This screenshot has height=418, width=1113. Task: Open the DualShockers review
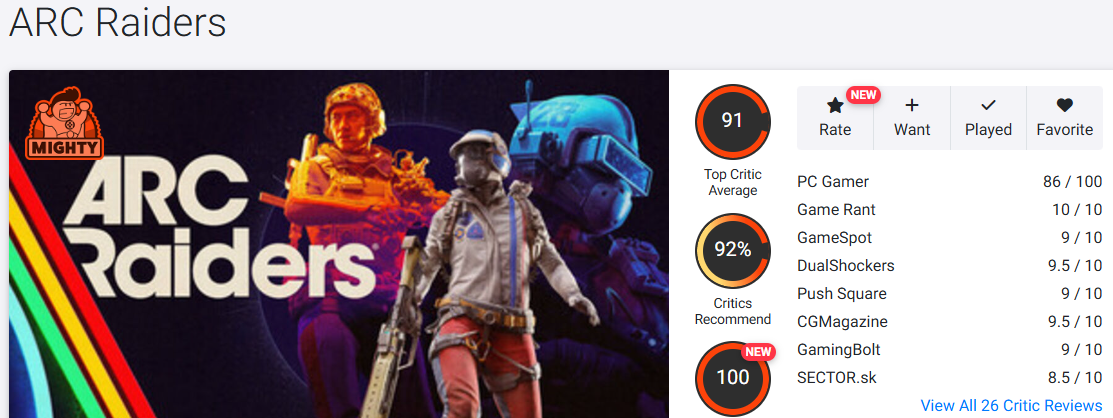pyautogui.click(x=845, y=266)
